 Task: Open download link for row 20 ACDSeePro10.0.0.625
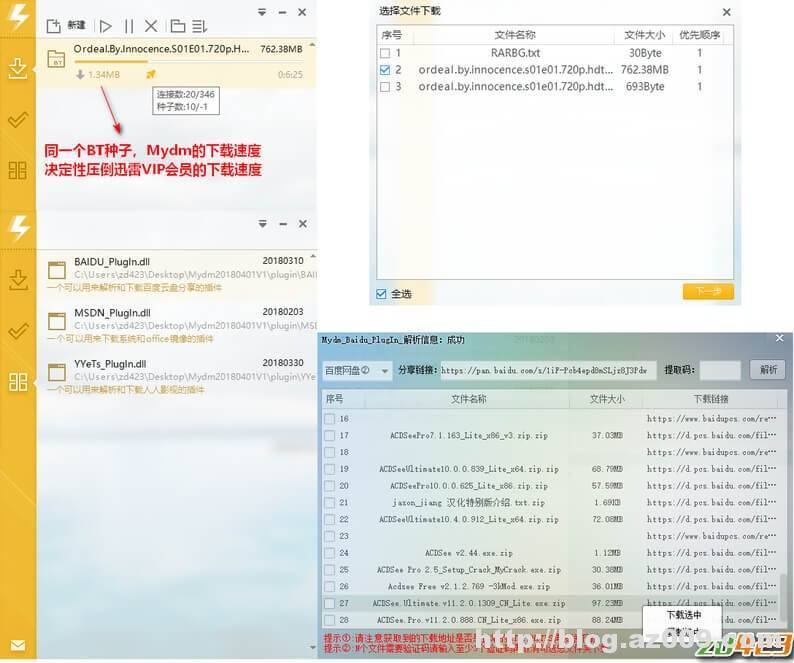(711, 486)
